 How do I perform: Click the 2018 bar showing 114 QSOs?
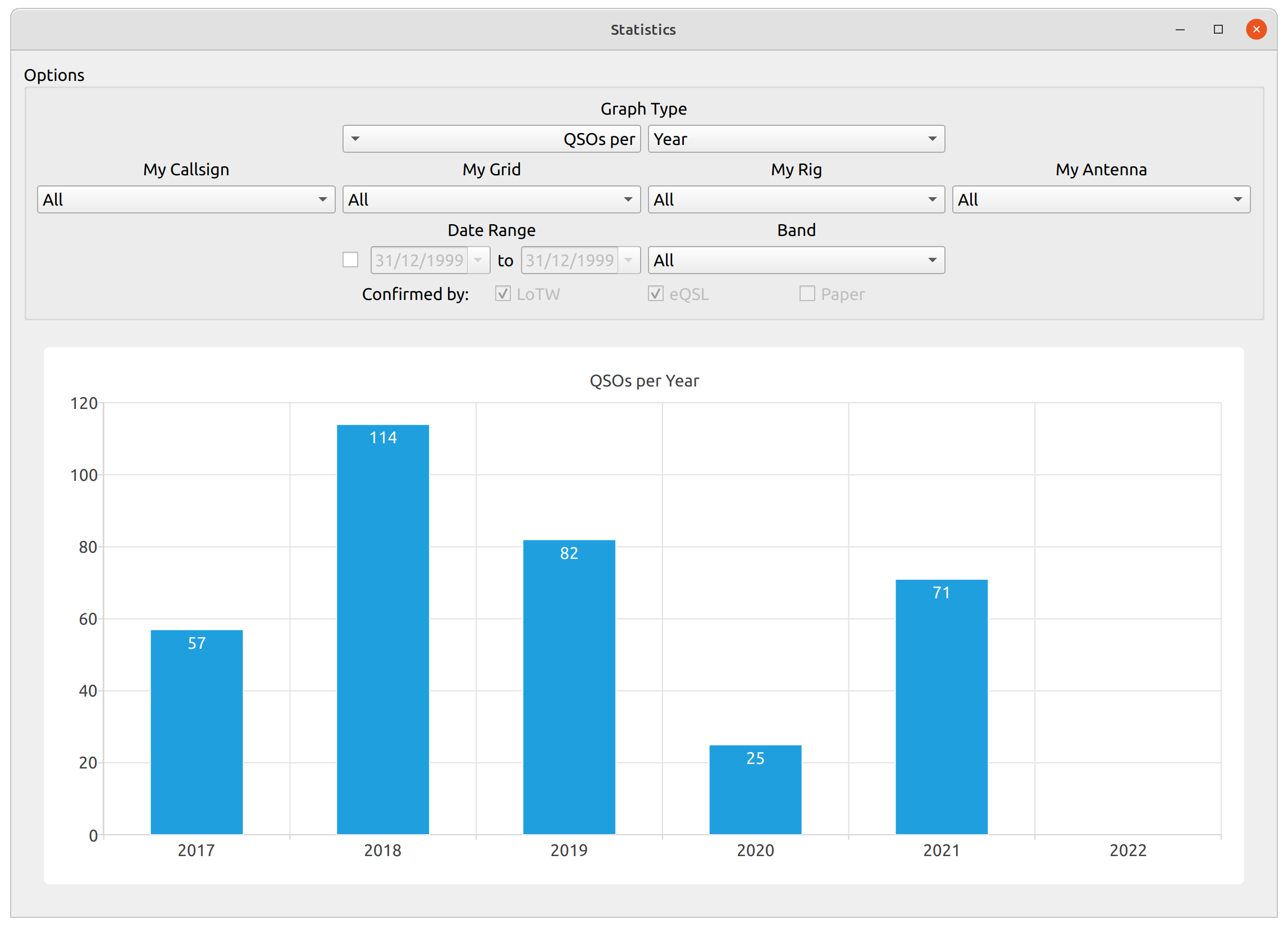(383, 629)
